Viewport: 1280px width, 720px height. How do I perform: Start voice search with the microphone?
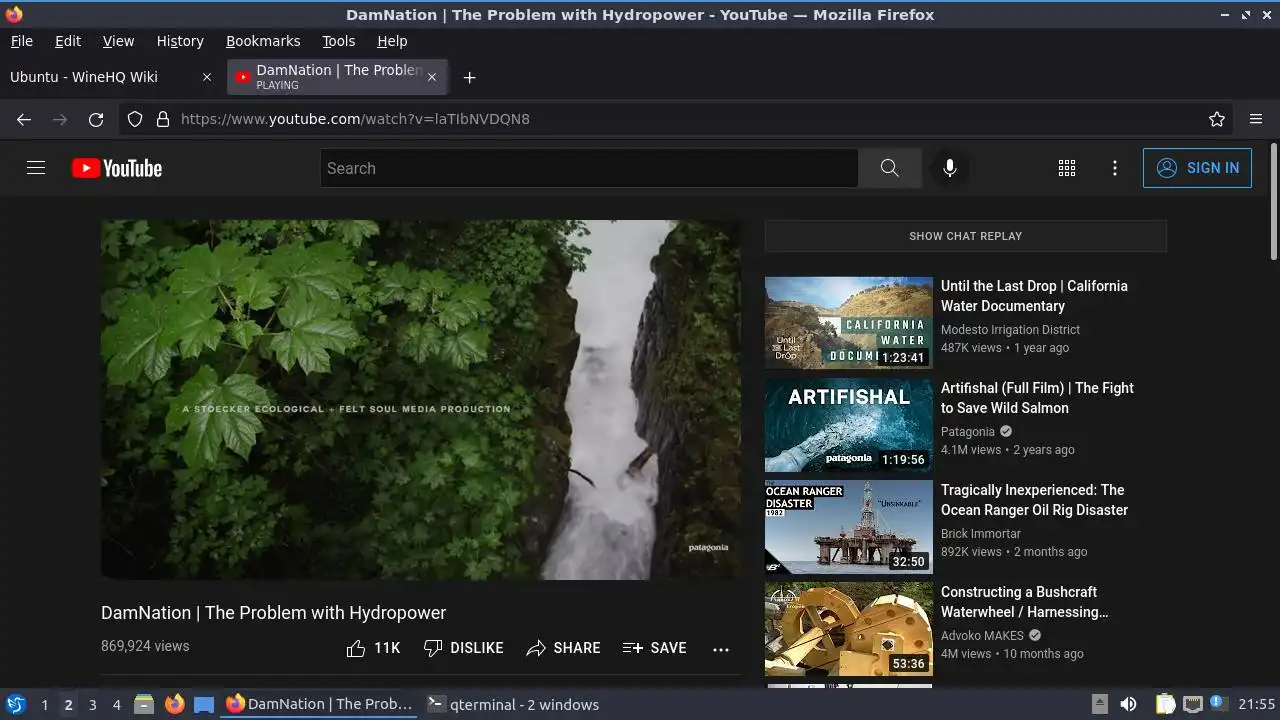tap(950, 168)
